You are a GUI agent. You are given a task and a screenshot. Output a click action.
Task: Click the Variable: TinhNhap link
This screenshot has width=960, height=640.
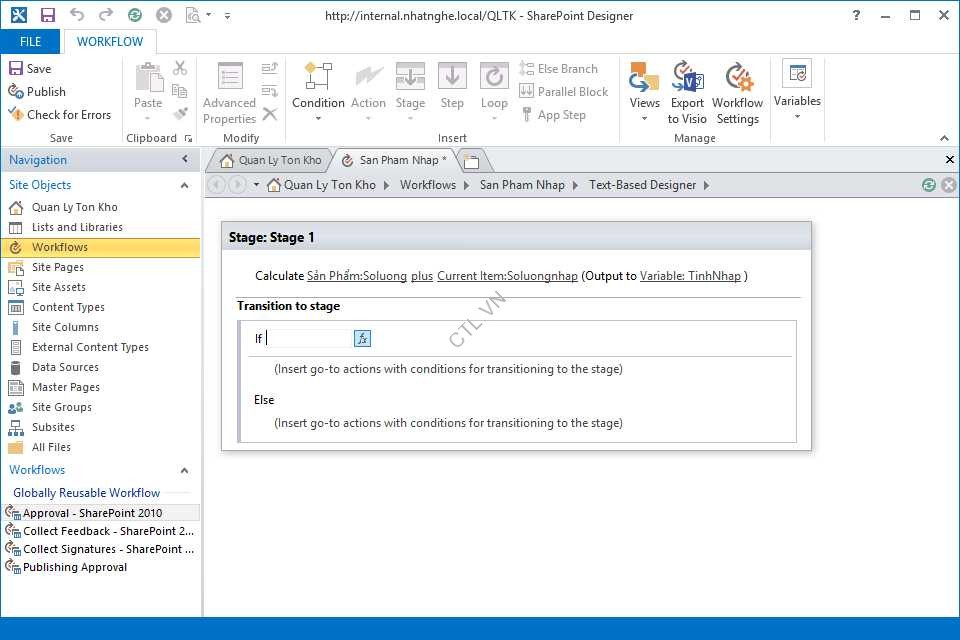click(690, 276)
